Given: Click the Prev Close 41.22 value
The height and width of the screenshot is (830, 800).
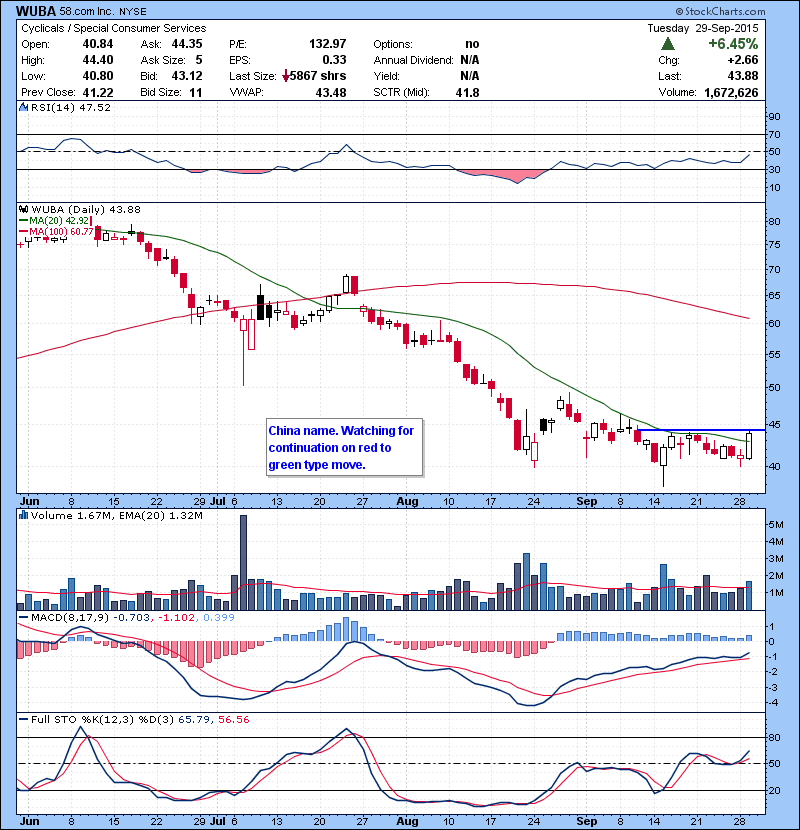Looking at the screenshot, I should (98, 93).
